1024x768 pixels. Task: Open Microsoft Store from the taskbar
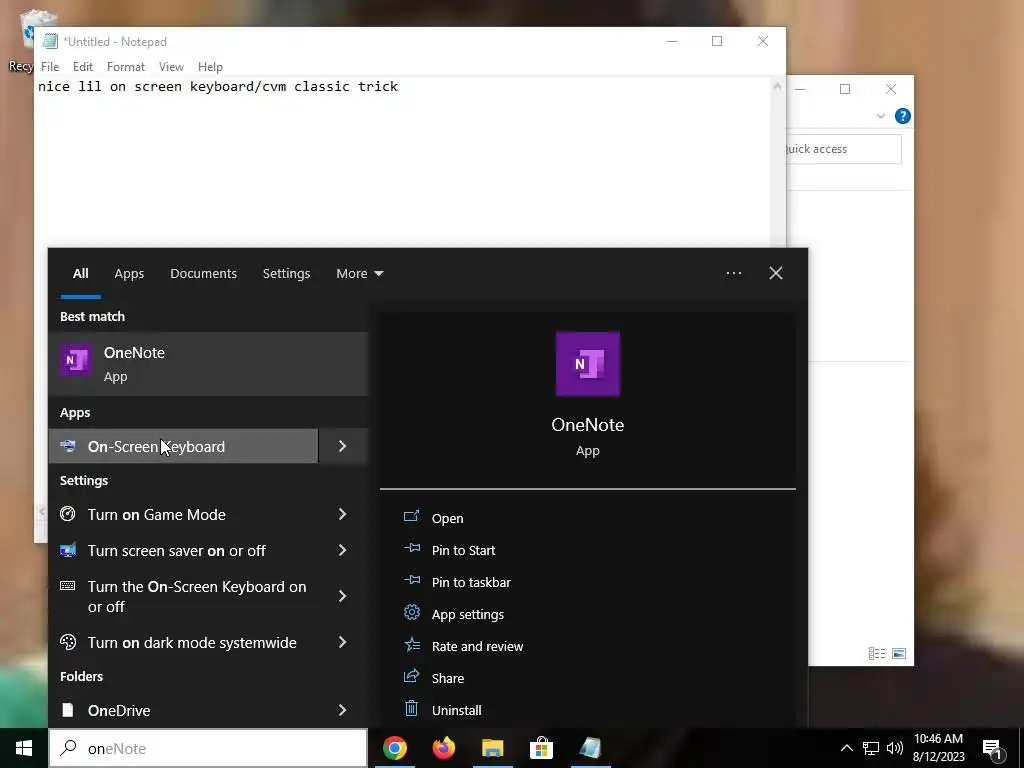pyautogui.click(x=541, y=748)
